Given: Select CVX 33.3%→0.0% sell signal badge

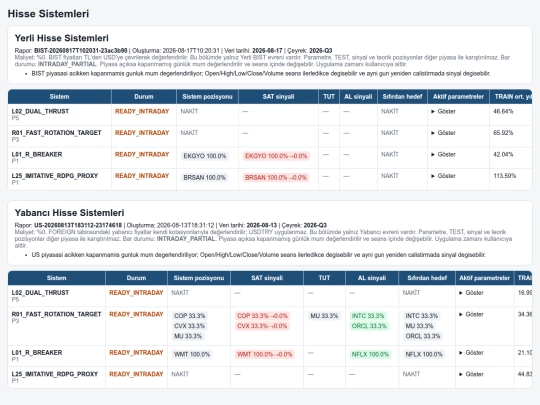Looking at the screenshot, I should 262,326.
